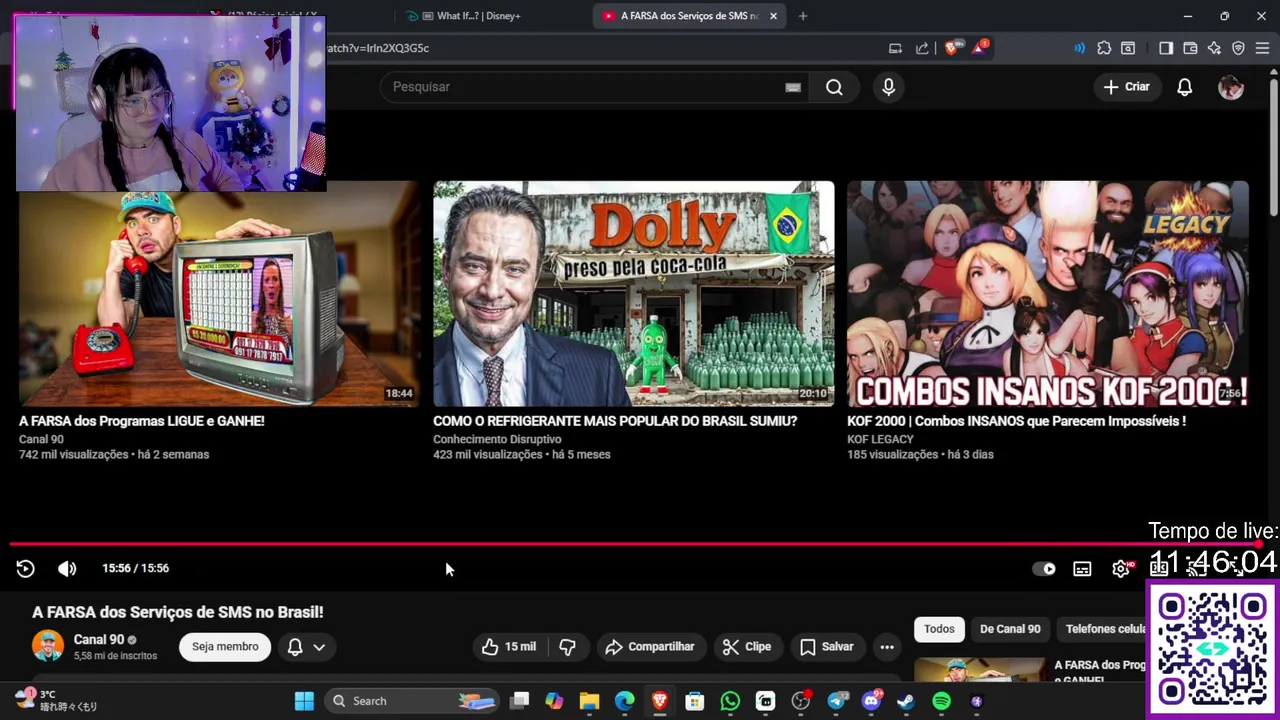The image size is (1280, 720).
Task: Open Conhecimento Disruptivo channel link
Action: point(497,439)
